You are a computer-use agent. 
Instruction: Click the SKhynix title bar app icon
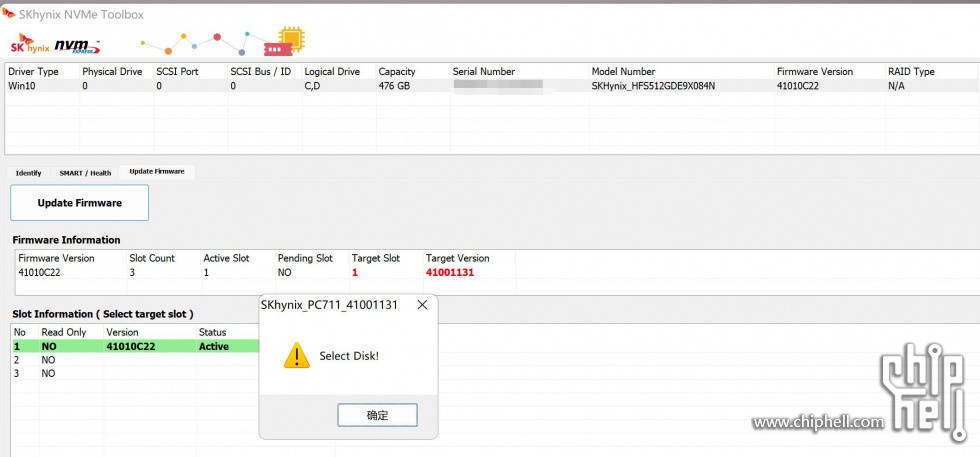point(9,13)
